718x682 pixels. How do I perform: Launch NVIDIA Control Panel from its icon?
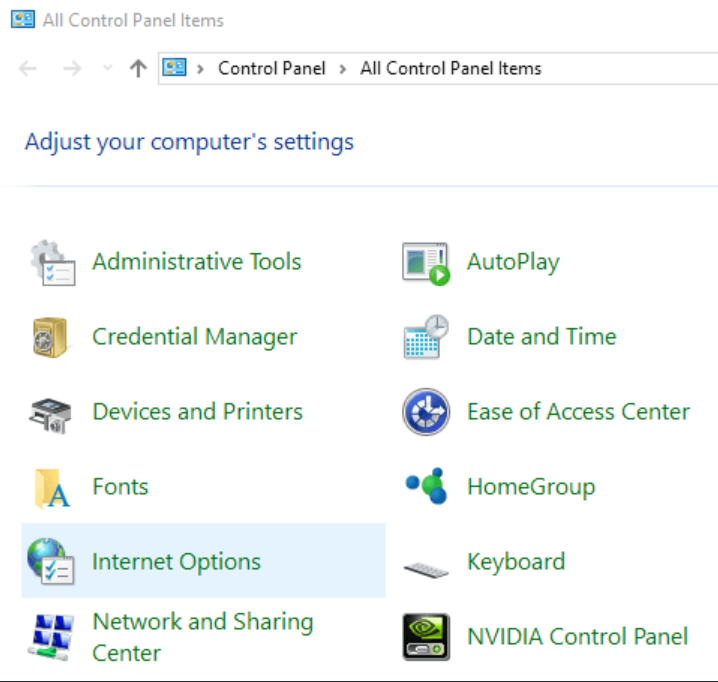click(426, 637)
